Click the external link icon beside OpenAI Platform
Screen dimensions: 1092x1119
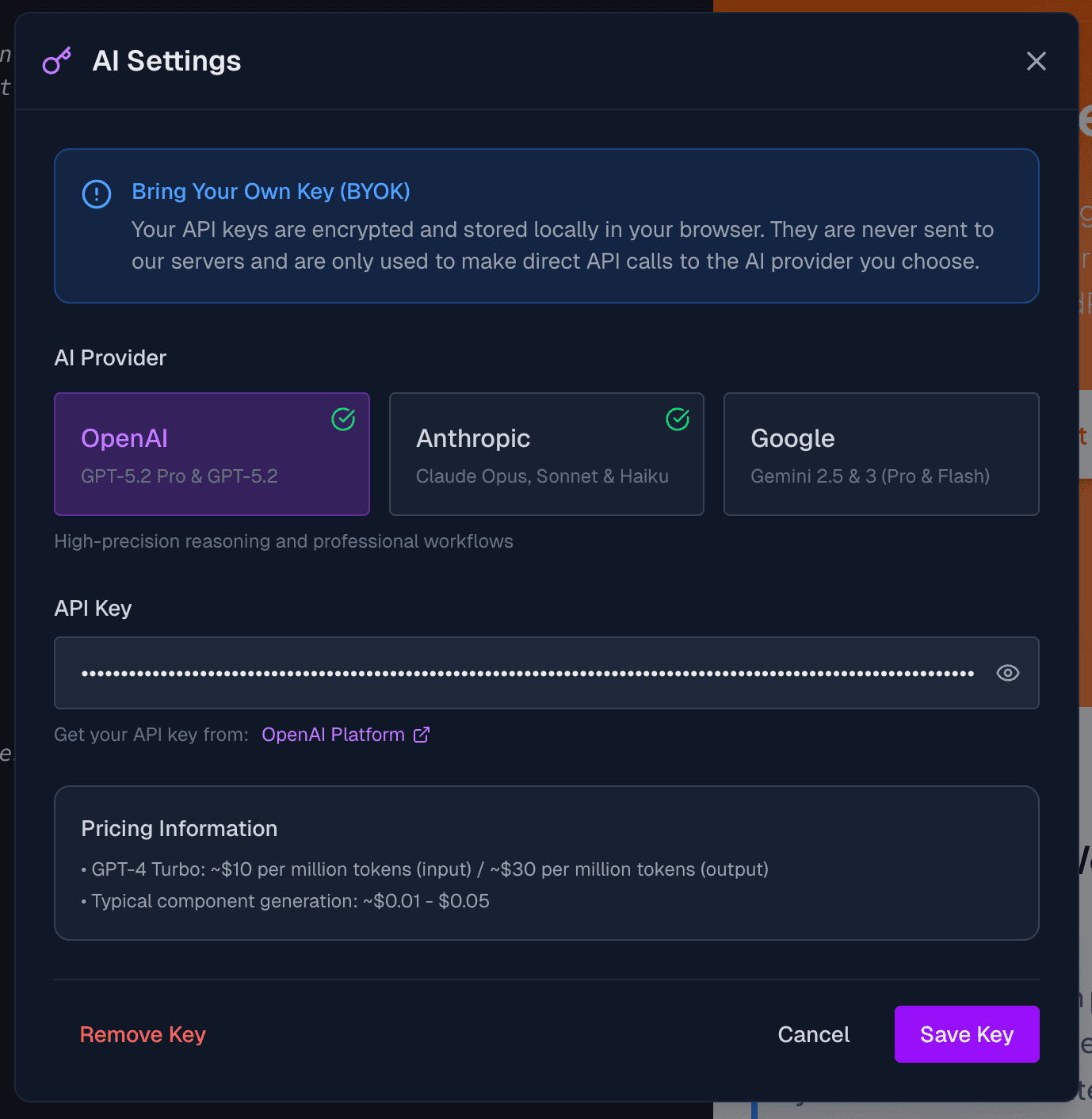tap(421, 735)
